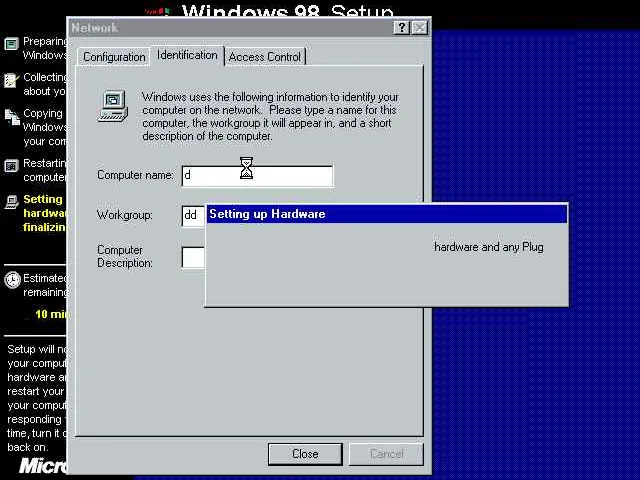Click the 'Preparing' step text in sidebar
640x480 pixels.
pos(45,41)
